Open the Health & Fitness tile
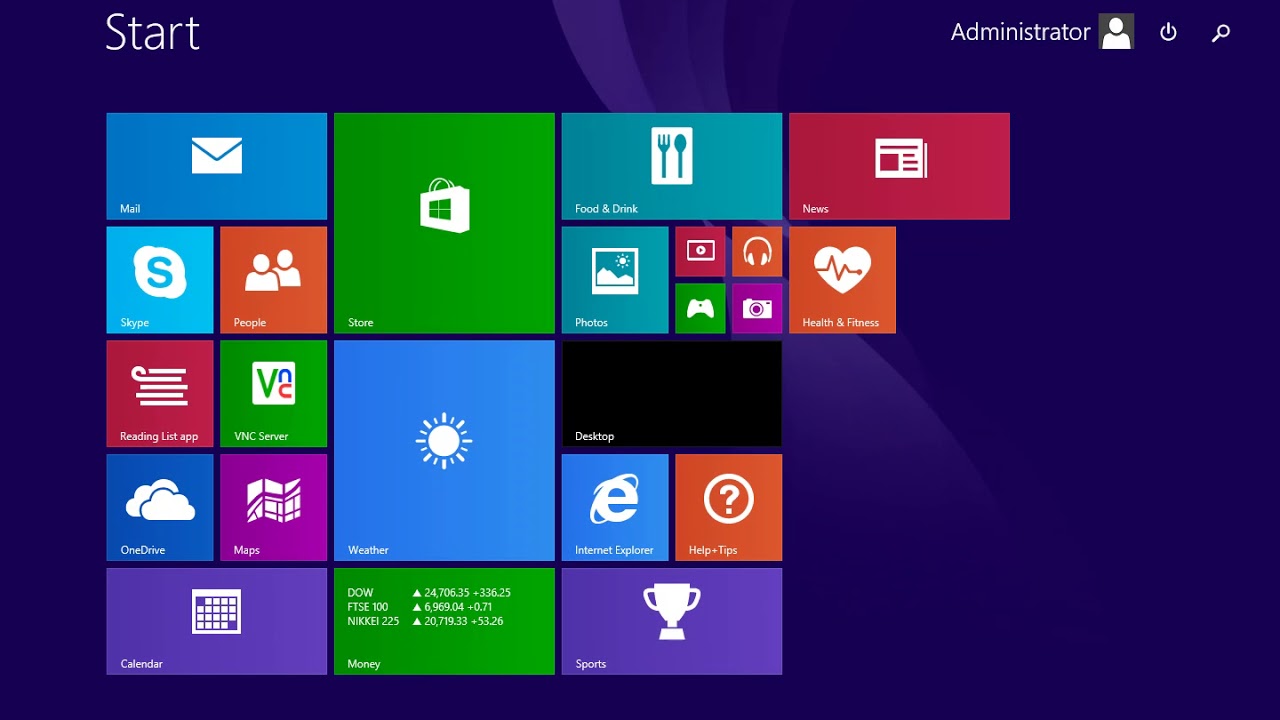This screenshot has width=1280, height=720. pyautogui.click(x=842, y=280)
